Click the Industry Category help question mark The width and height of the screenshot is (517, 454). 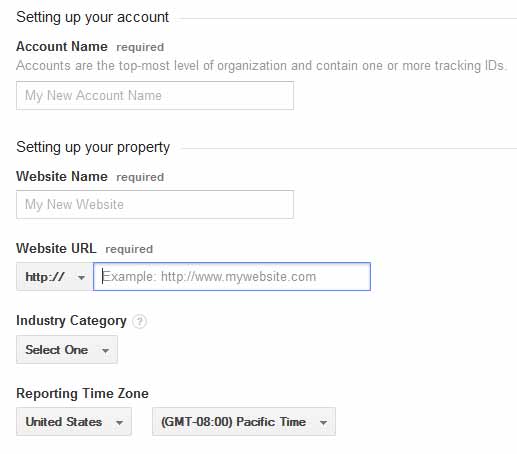tap(139, 322)
